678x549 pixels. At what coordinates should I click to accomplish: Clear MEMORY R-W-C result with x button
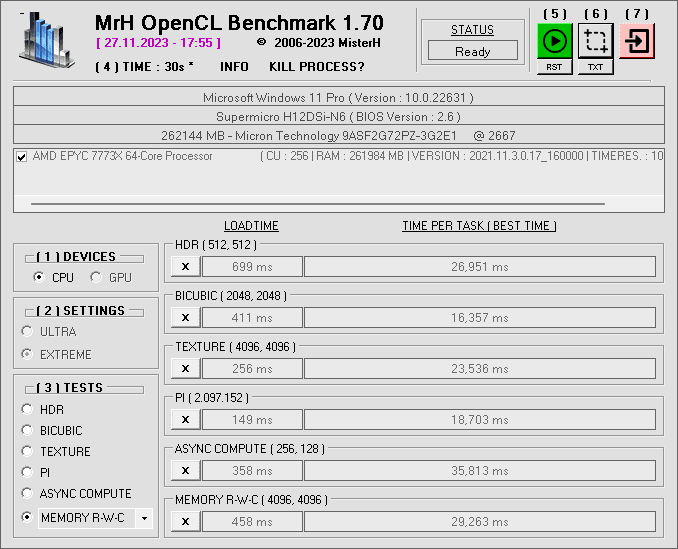point(185,521)
